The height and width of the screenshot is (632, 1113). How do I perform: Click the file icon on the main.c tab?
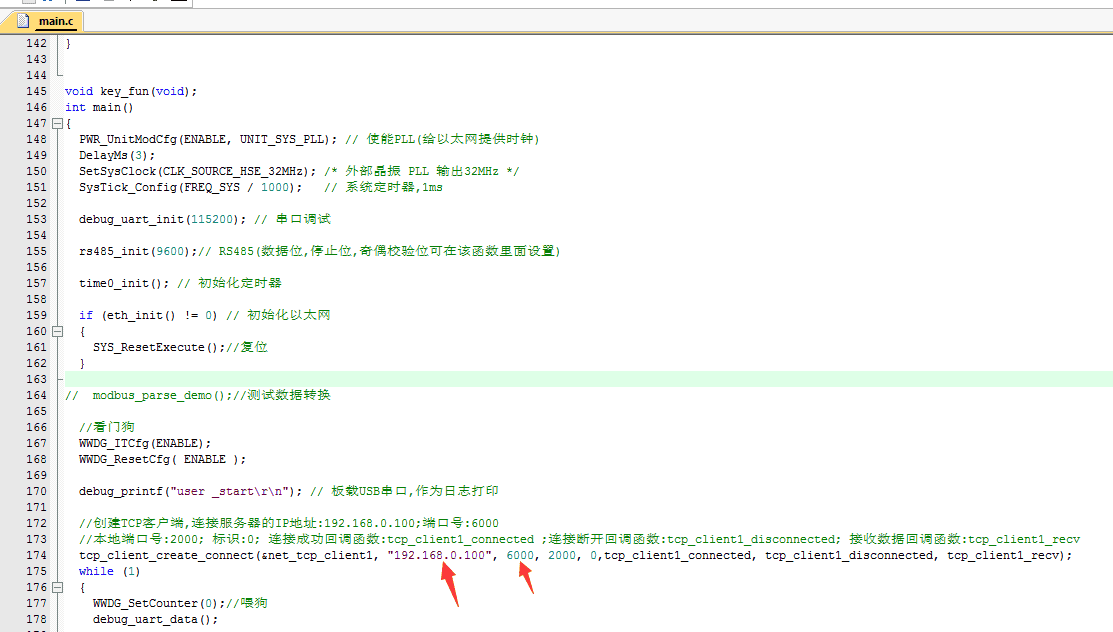coord(26,21)
